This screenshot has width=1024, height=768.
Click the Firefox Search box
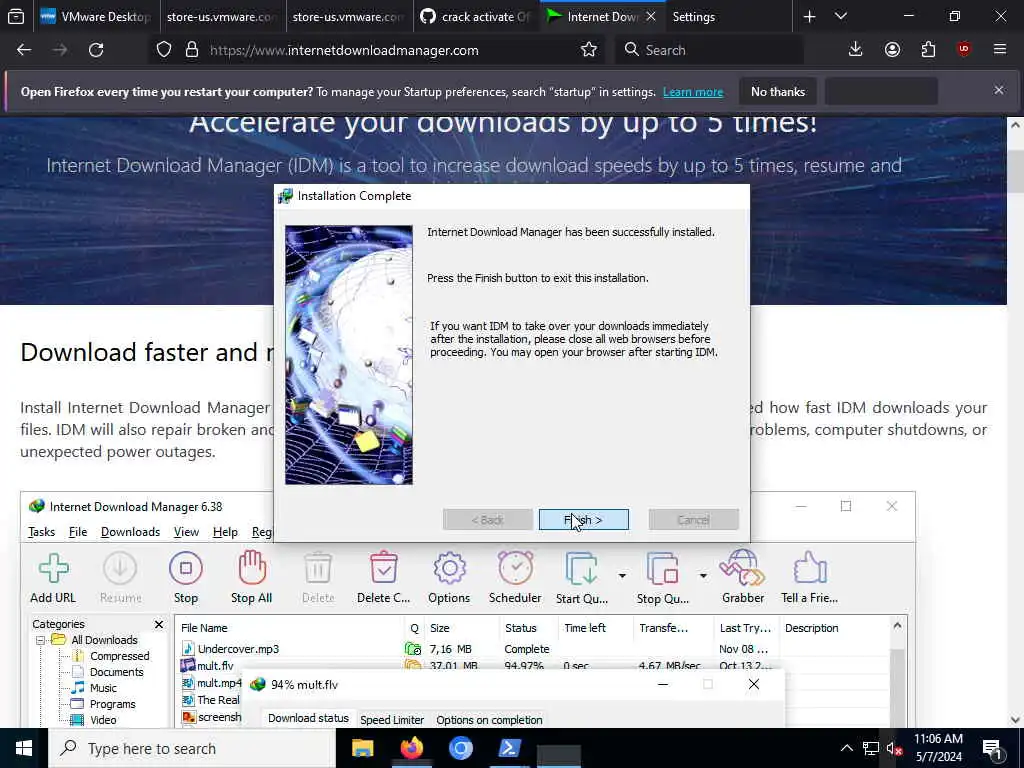pos(709,50)
